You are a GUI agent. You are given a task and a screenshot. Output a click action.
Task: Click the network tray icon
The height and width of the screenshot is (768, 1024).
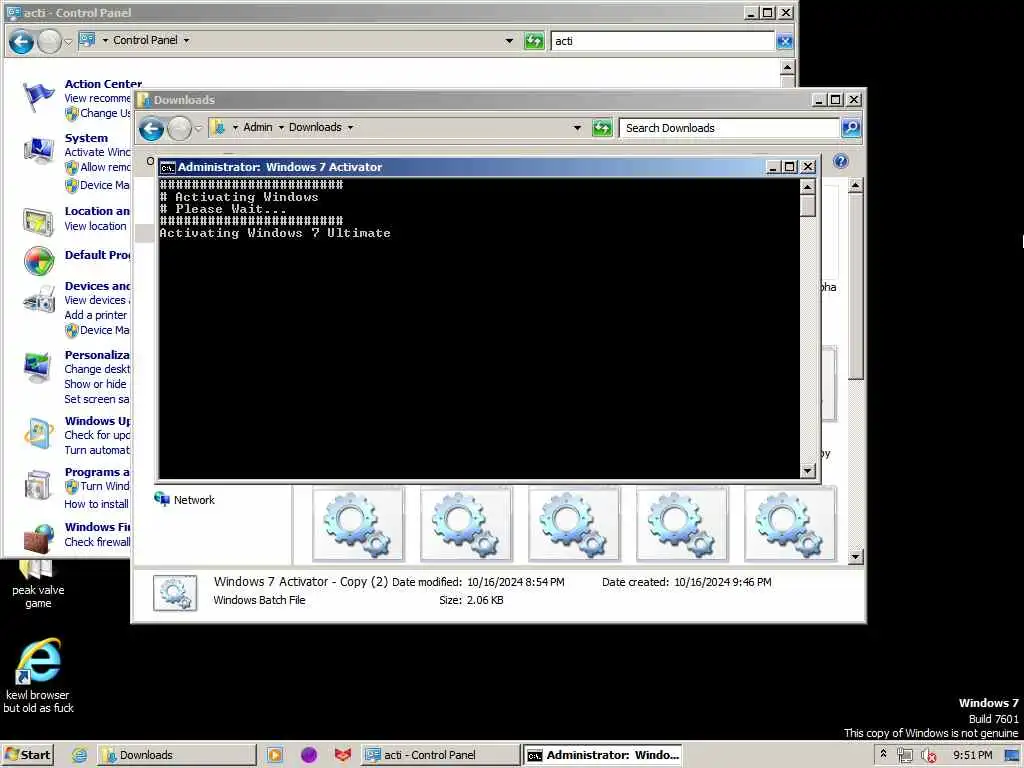click(904, 756)
